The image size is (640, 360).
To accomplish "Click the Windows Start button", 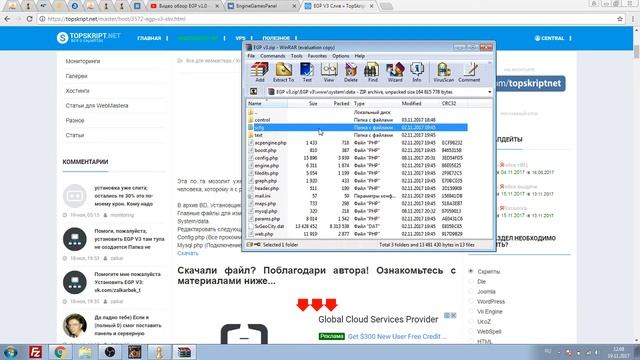I will [10, 352].
